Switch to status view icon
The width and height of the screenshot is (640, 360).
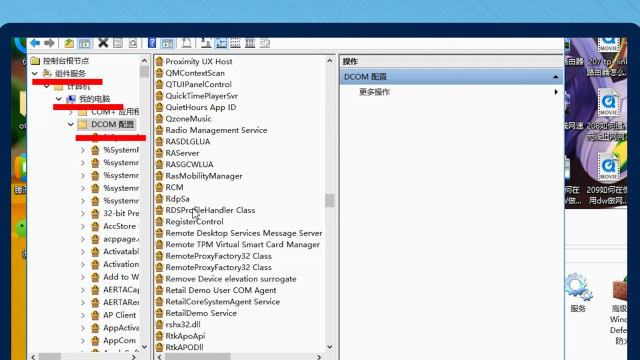tap(265, 43)
